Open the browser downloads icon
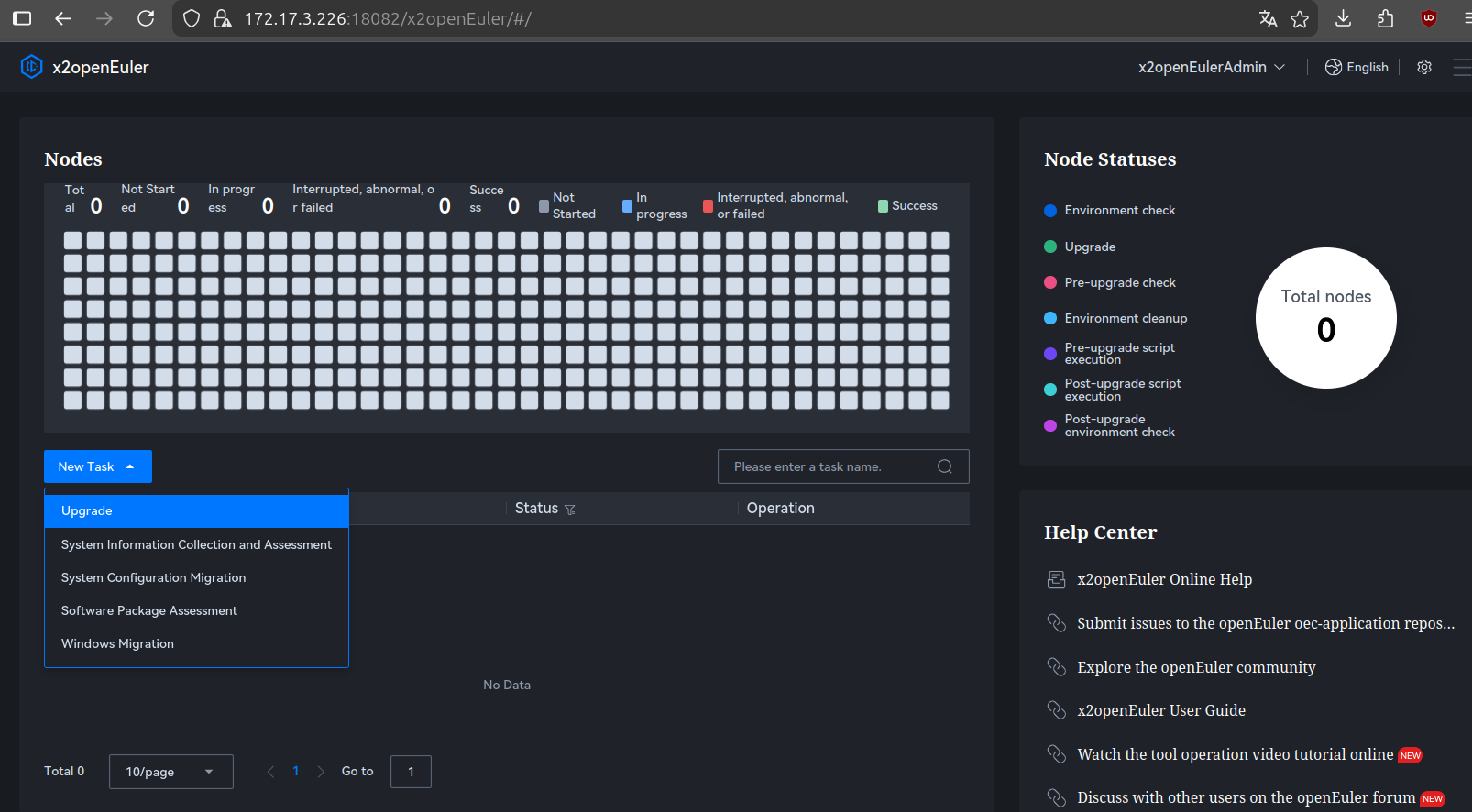This screenshot has height=812, width=1472. (1343, 18)
